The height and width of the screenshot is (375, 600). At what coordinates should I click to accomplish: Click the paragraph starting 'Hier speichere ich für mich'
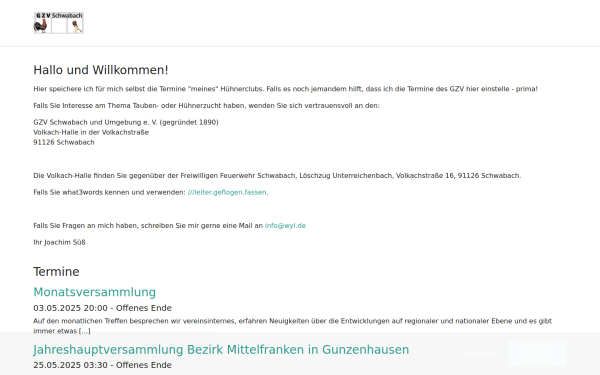(x=285, y=89)
